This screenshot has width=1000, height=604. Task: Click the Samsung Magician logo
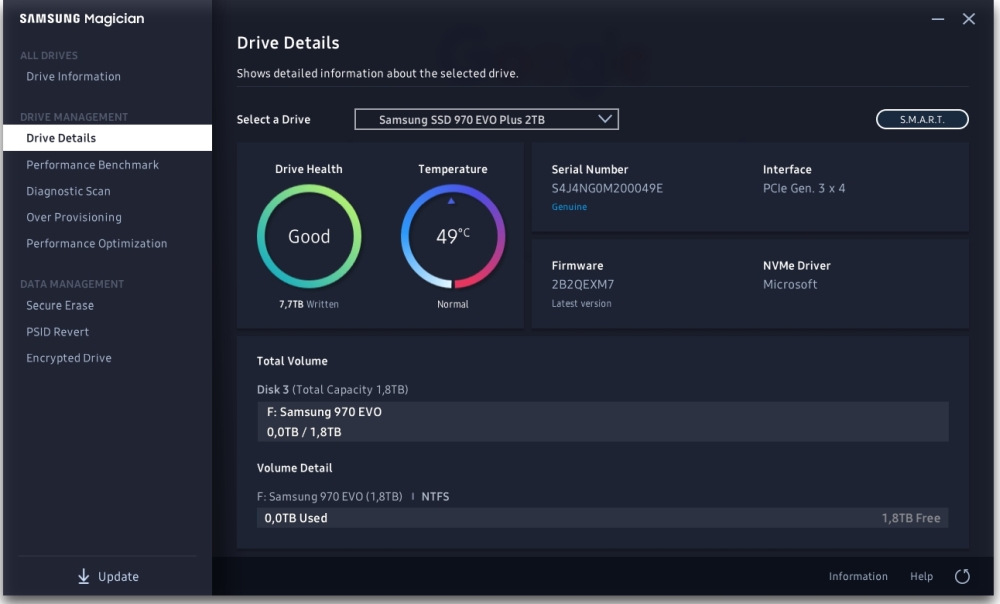click(x=80, y=19)
